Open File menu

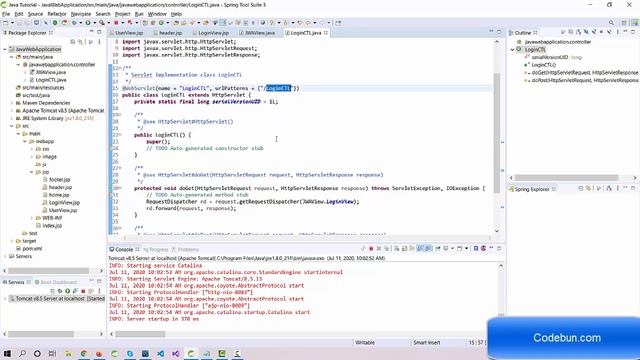click(6, 14)
